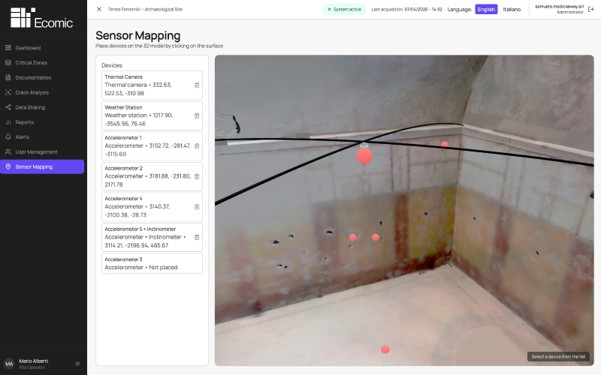This screenshot has width=601, height=375.
Task: Click the large red sensor marker on wall
Action: pos(364,156)
